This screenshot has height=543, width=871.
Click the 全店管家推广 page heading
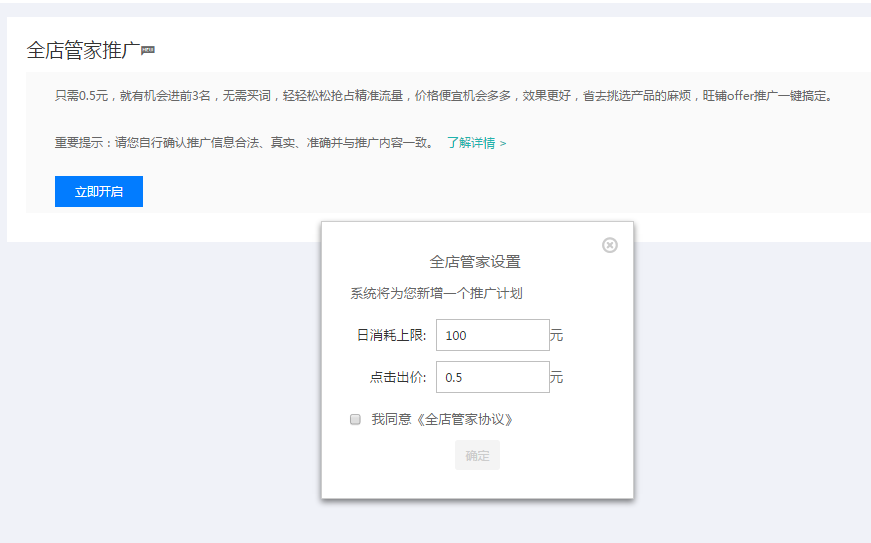(x=83, y=51)
